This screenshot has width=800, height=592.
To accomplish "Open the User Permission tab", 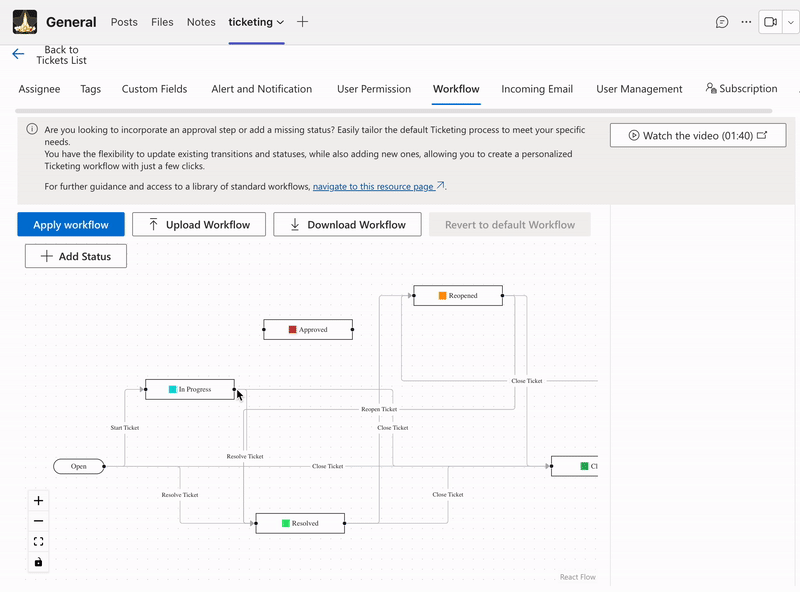I will 374,89.
